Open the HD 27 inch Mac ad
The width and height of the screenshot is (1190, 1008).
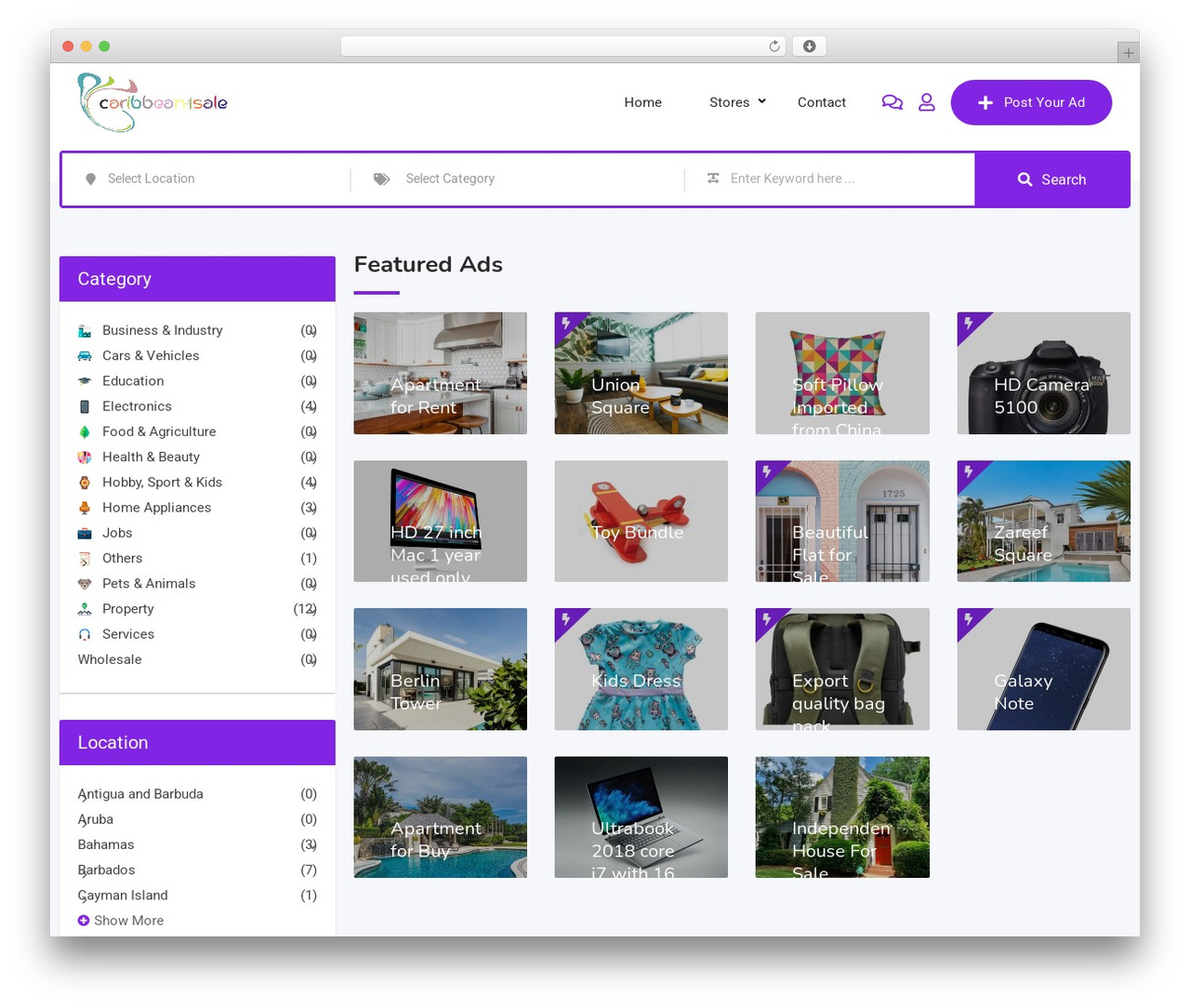click(441, 522)
